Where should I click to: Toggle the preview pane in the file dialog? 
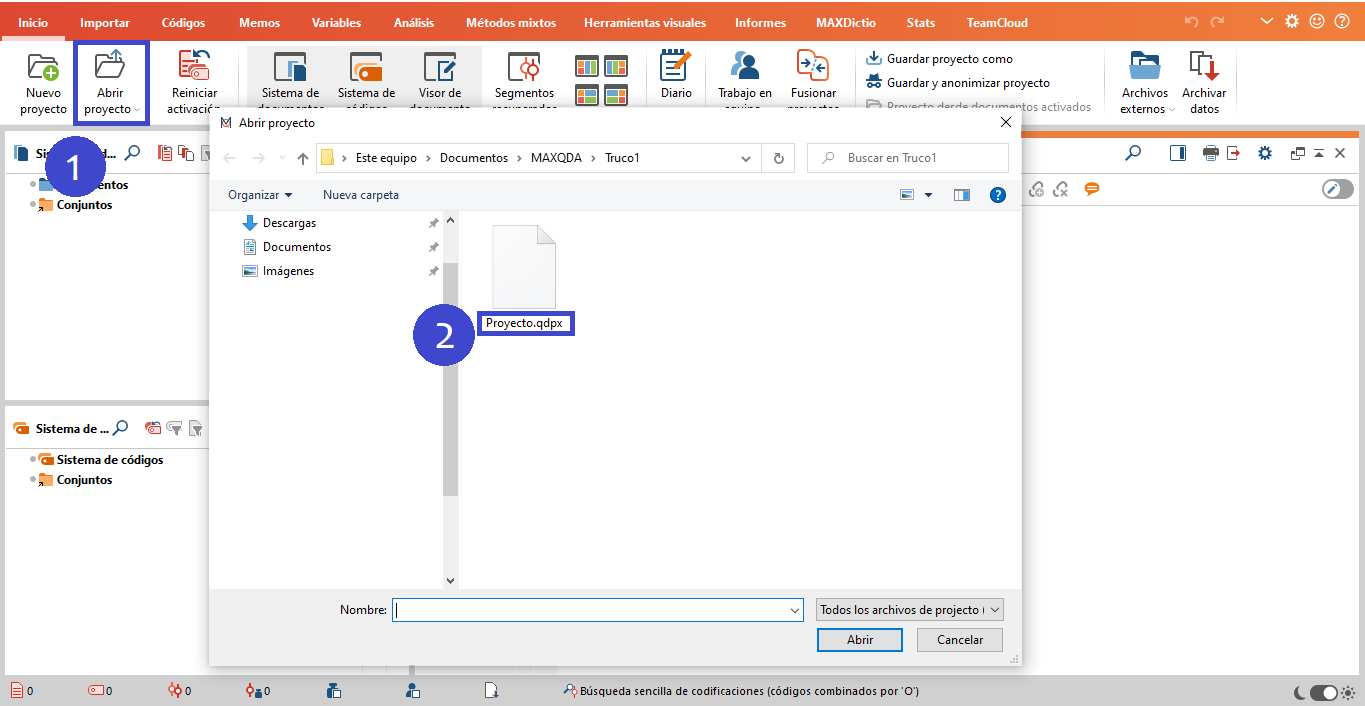[x=962, y=195]
